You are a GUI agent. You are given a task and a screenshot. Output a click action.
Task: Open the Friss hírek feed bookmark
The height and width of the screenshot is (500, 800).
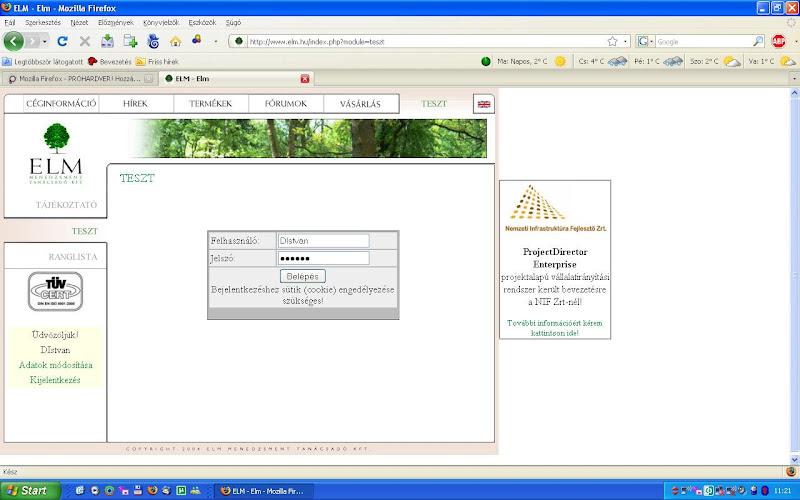(157, 62)
